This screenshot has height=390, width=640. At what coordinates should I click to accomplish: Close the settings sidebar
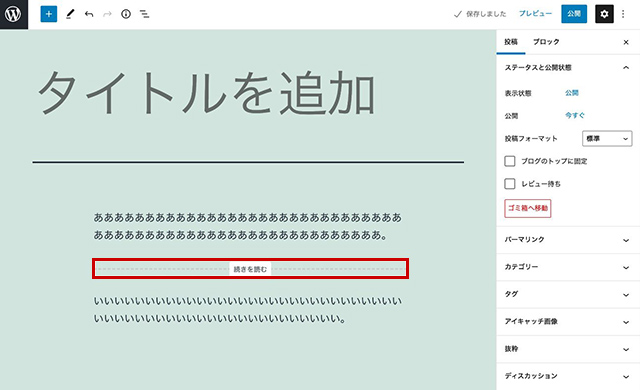[x=626, y=42]
